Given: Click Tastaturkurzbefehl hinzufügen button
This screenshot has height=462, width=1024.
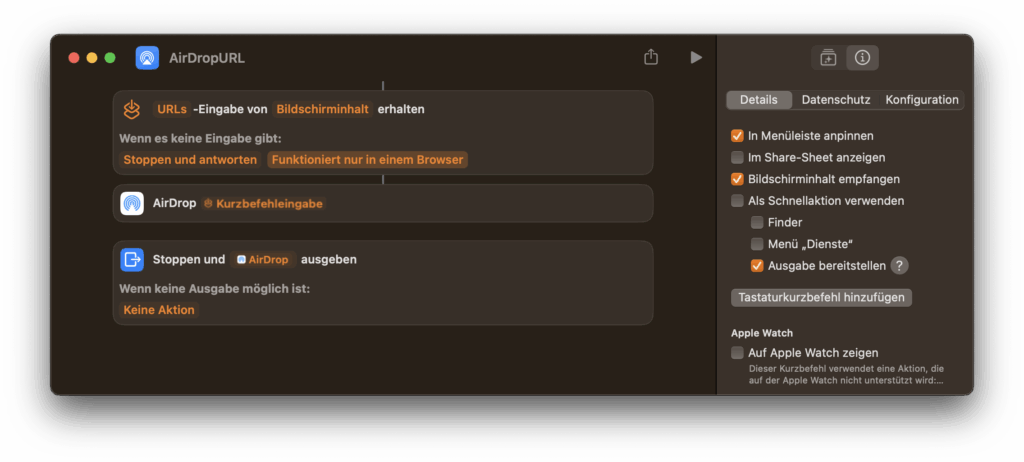Looking at the screenshot, I should tap(821, 297).
